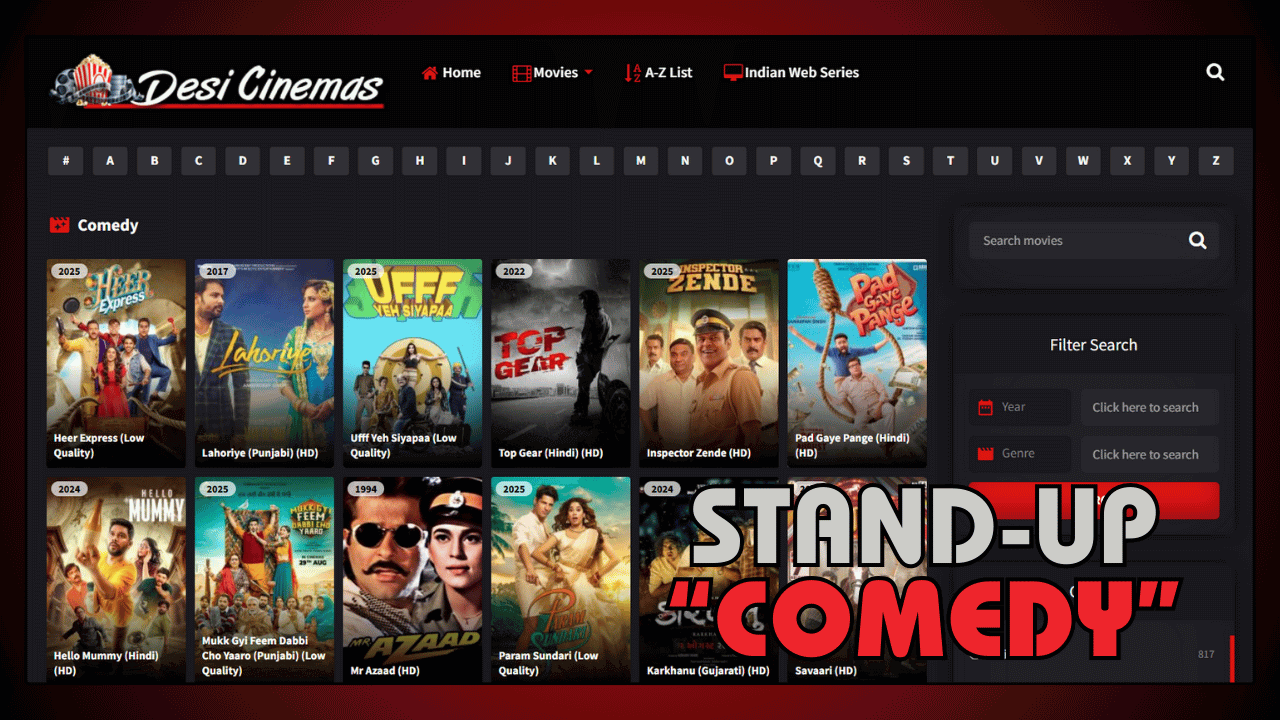Open the Year 'Click here to search' dropdown
Viewport: 1280px width, 720px height.
click(1150, 407)
